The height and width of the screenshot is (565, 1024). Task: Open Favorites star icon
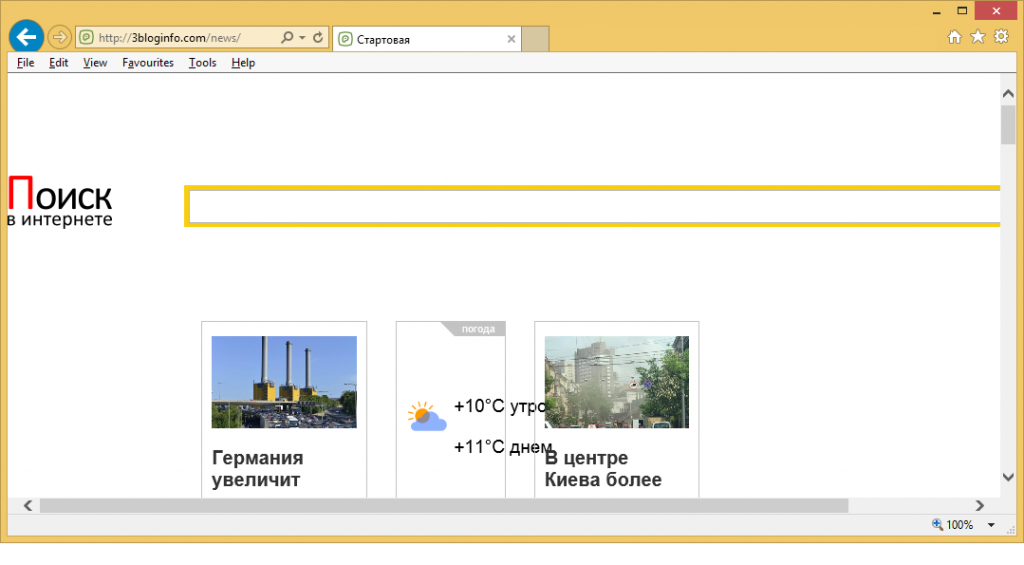[977, 37]
